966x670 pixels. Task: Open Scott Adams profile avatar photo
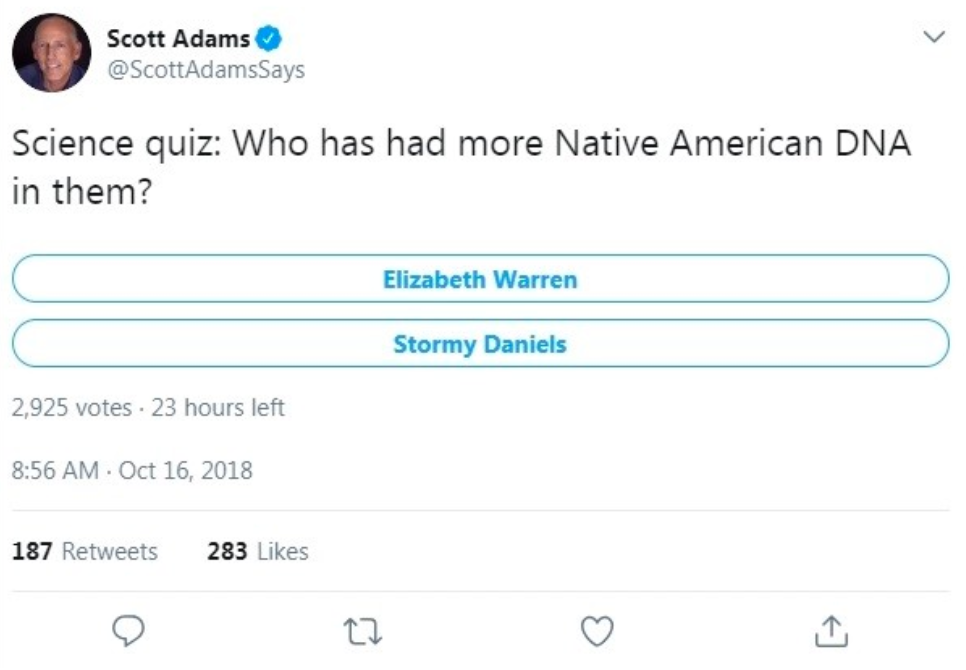pyautogui.click(x=51, y=53)
